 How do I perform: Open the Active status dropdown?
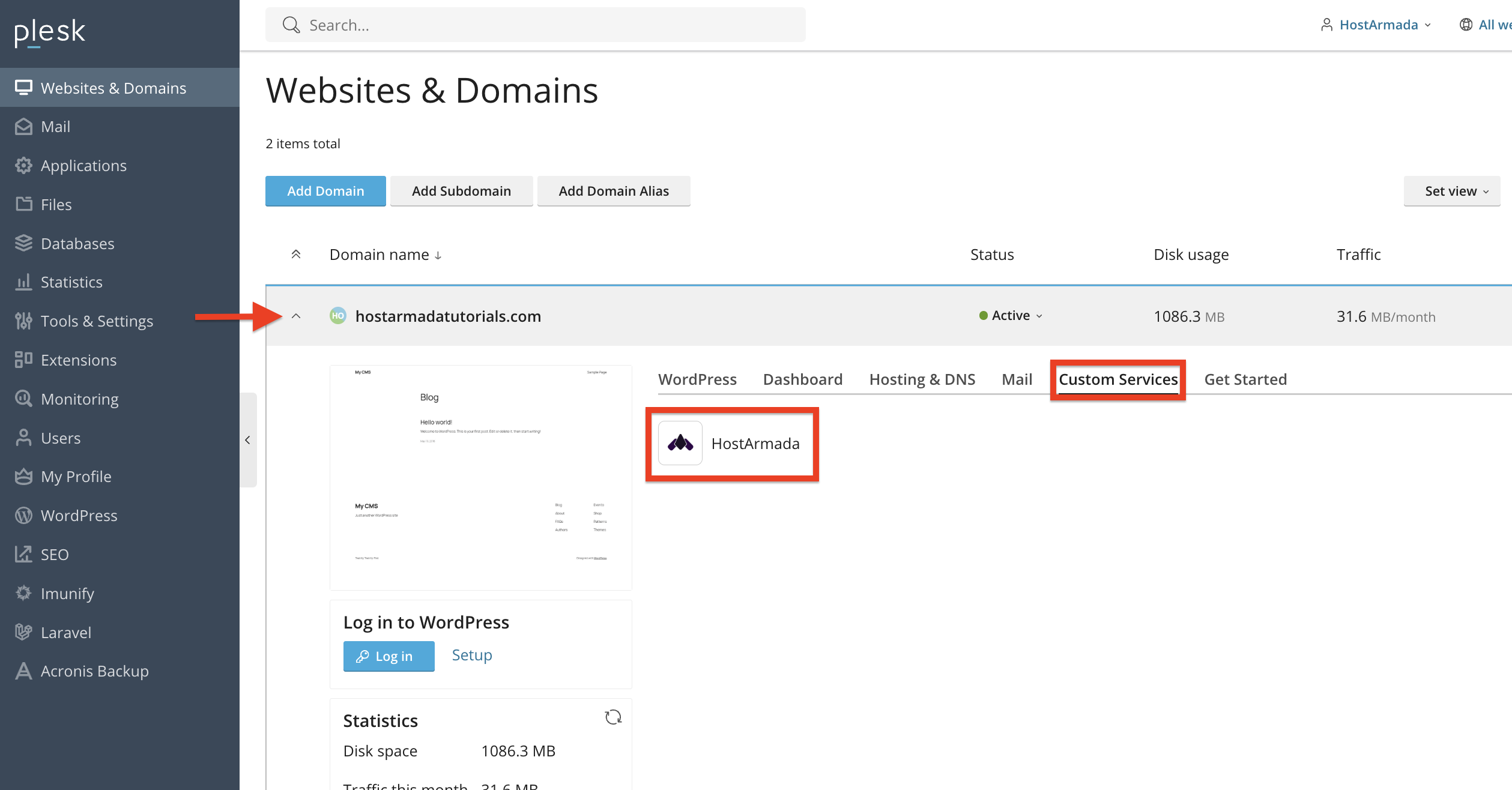(x=1011, y=316)
